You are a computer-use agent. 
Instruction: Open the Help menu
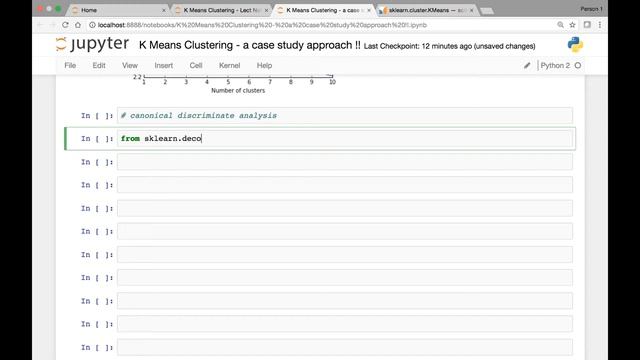point(264,65)
